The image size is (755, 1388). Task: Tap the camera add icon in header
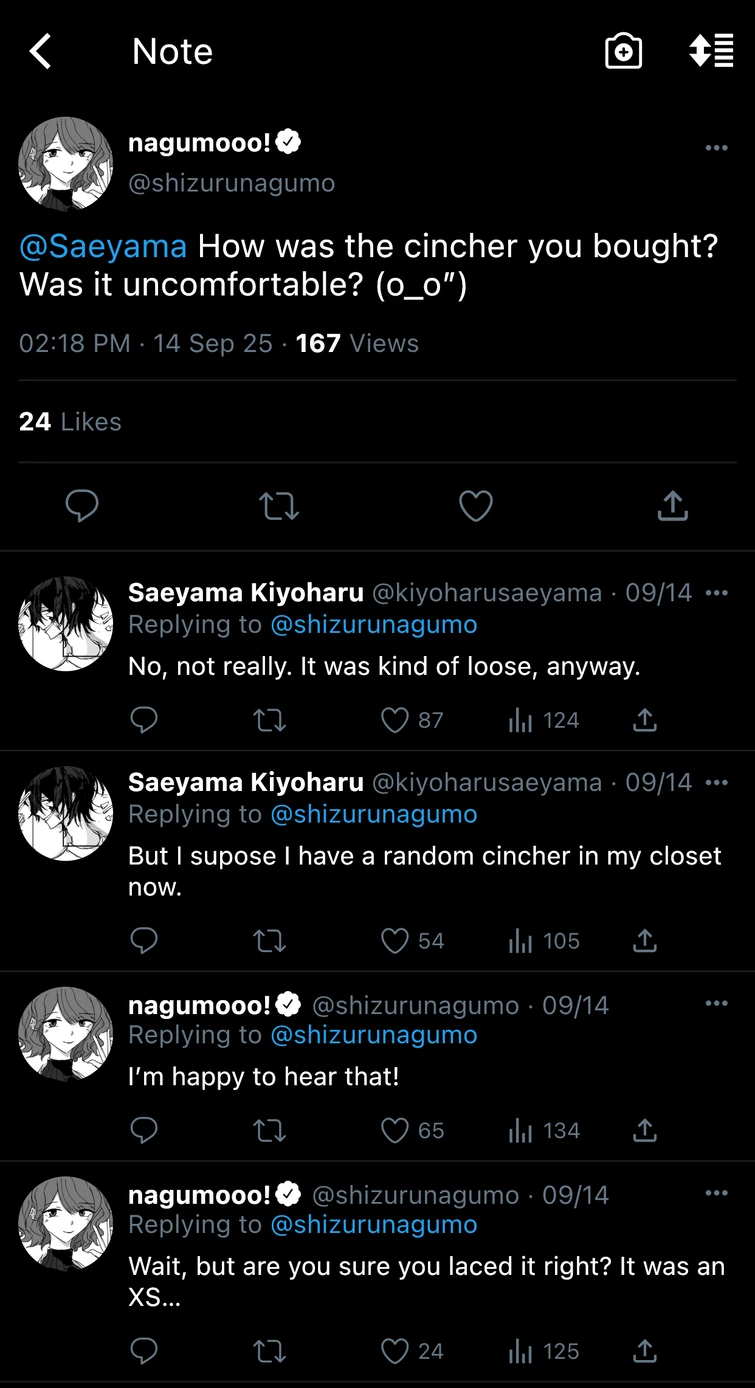623,51
